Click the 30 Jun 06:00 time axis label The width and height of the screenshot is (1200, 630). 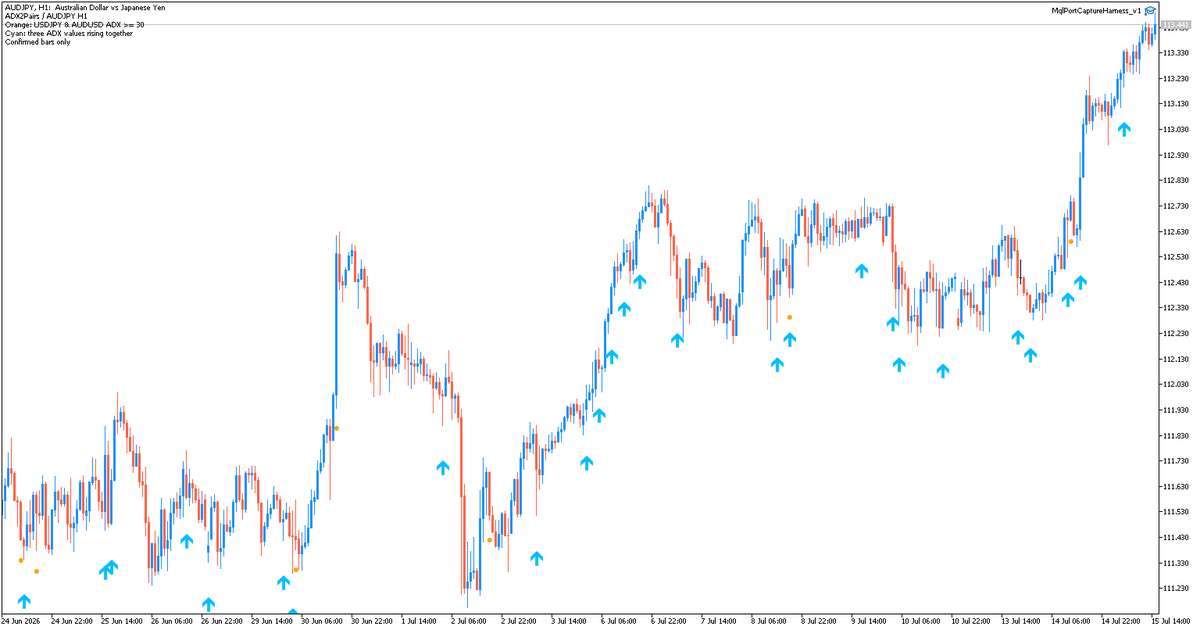point(322,620)
